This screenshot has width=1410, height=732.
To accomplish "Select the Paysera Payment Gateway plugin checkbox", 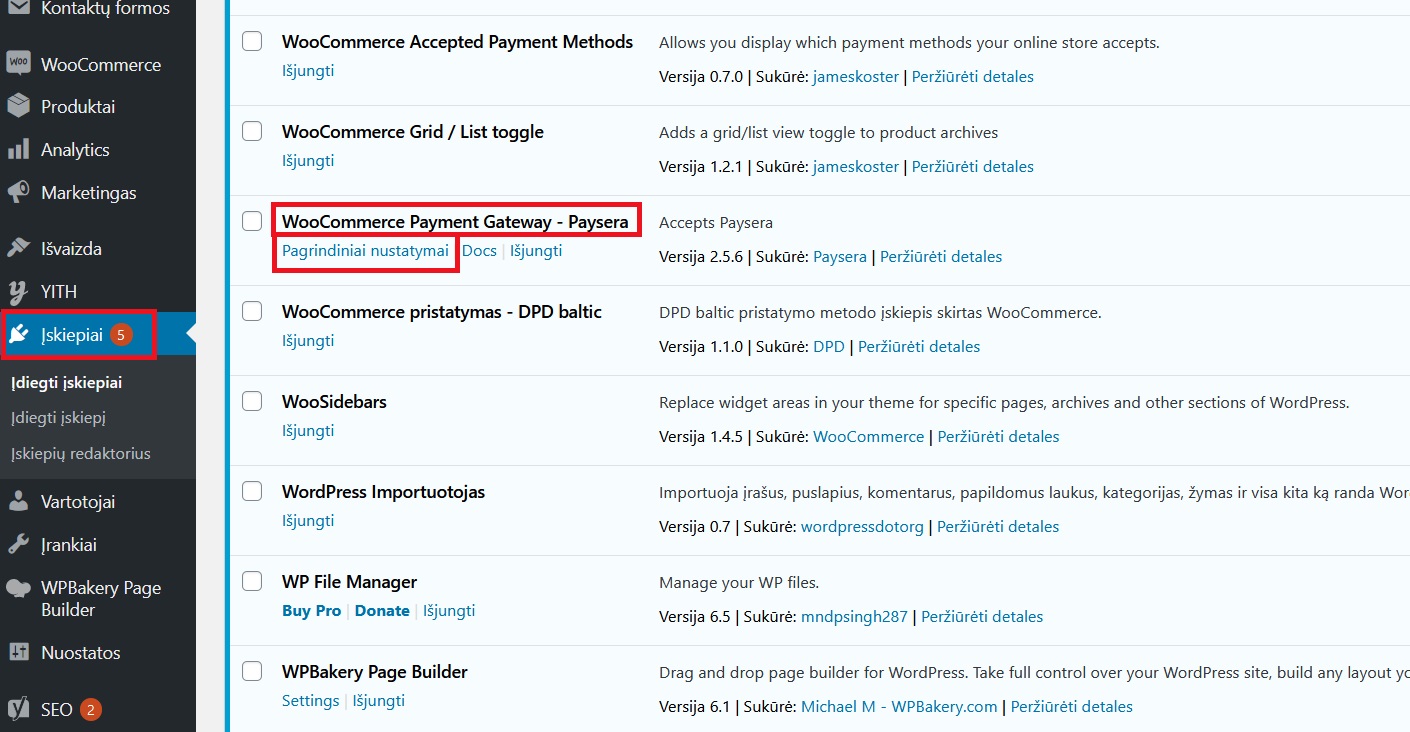I will pos(252,221).
